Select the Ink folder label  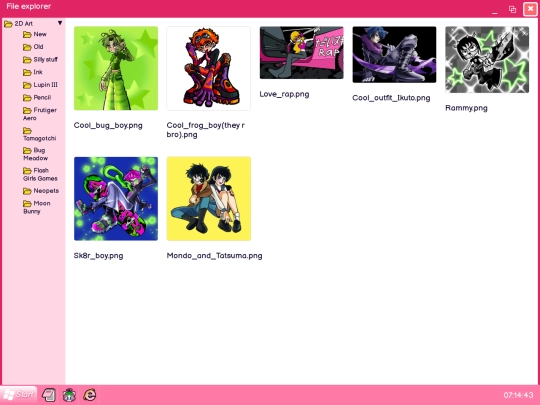click(38, 72)
